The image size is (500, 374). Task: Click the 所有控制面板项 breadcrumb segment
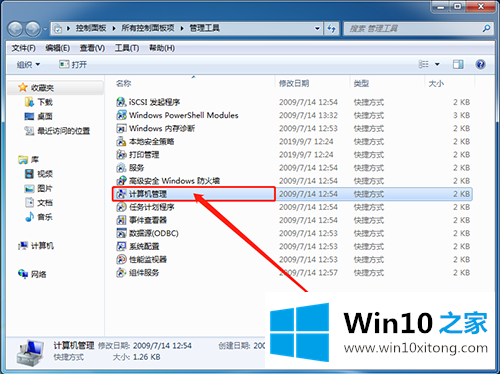(x=148, y=28)
